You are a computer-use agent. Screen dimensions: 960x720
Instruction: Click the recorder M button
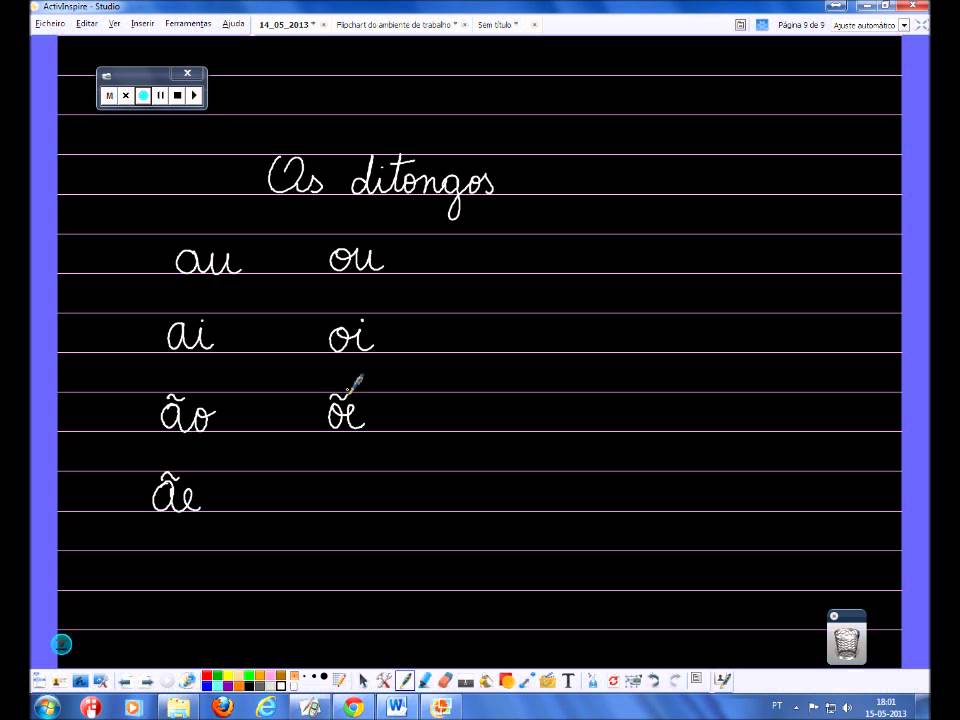point(109,96)
